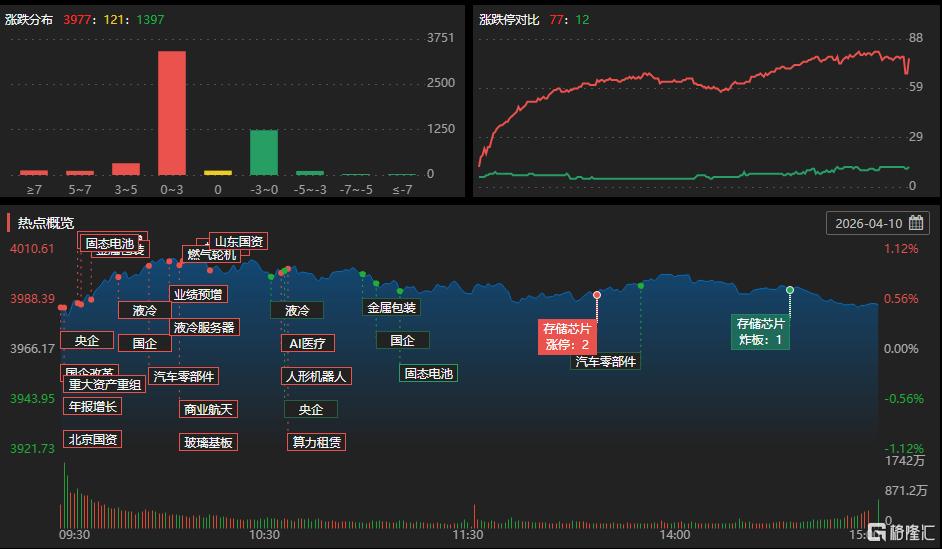Click the 格隆汇 logo watermark

(x=902, y=531)
